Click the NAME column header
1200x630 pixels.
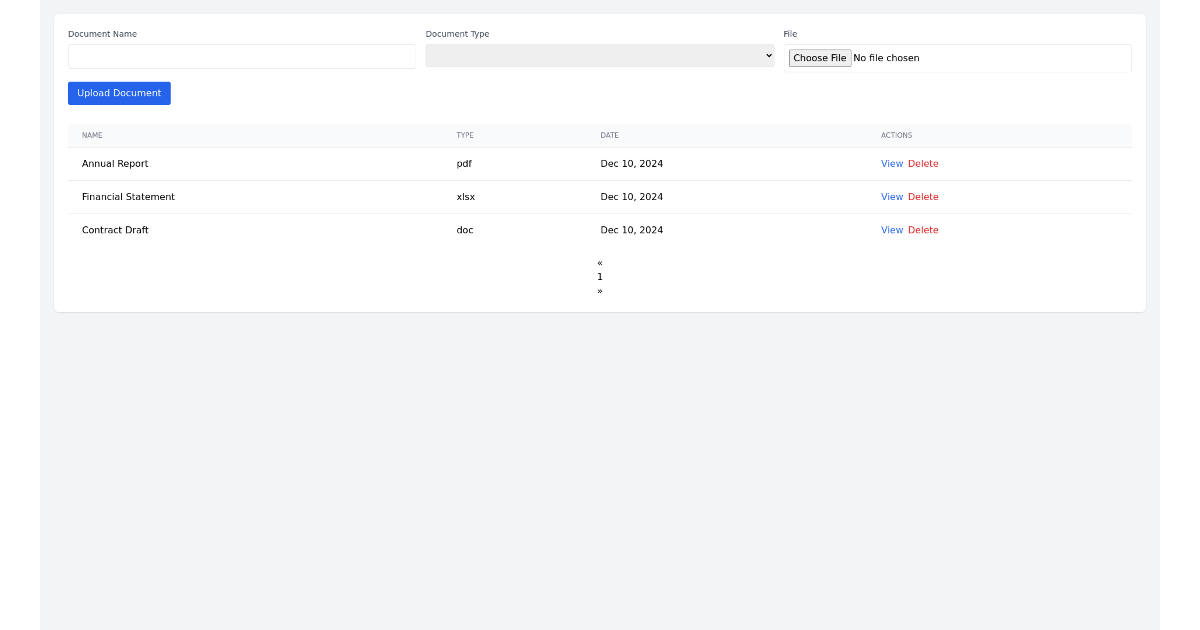[92, 135]
